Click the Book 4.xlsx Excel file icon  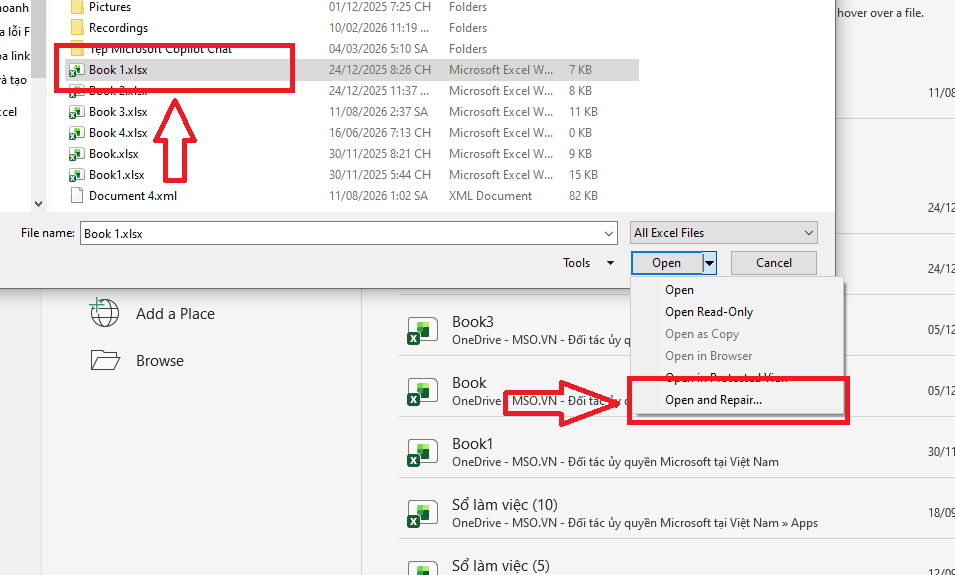[x=76, y=133]
